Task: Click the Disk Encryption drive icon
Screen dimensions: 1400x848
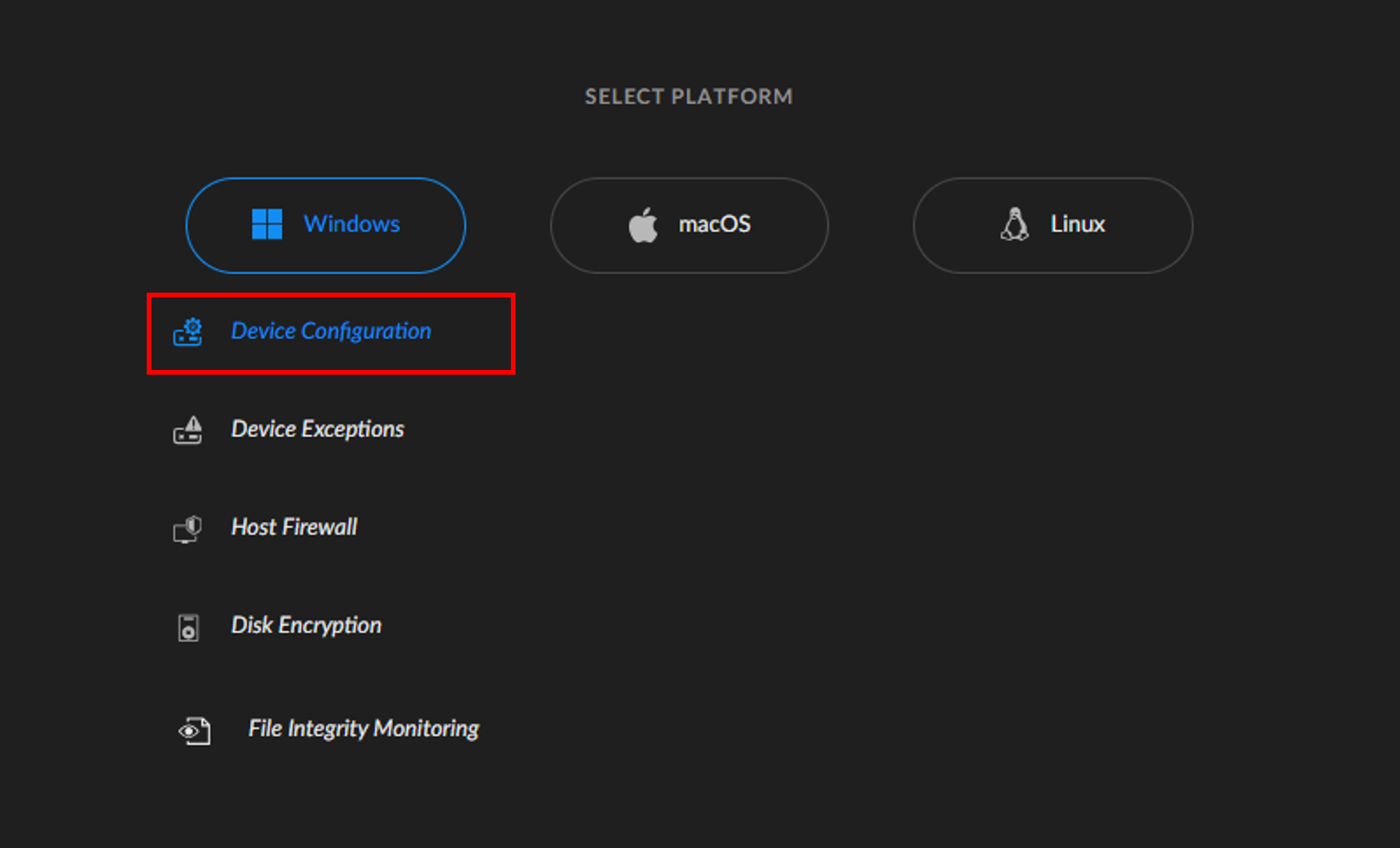Action: 188,627
